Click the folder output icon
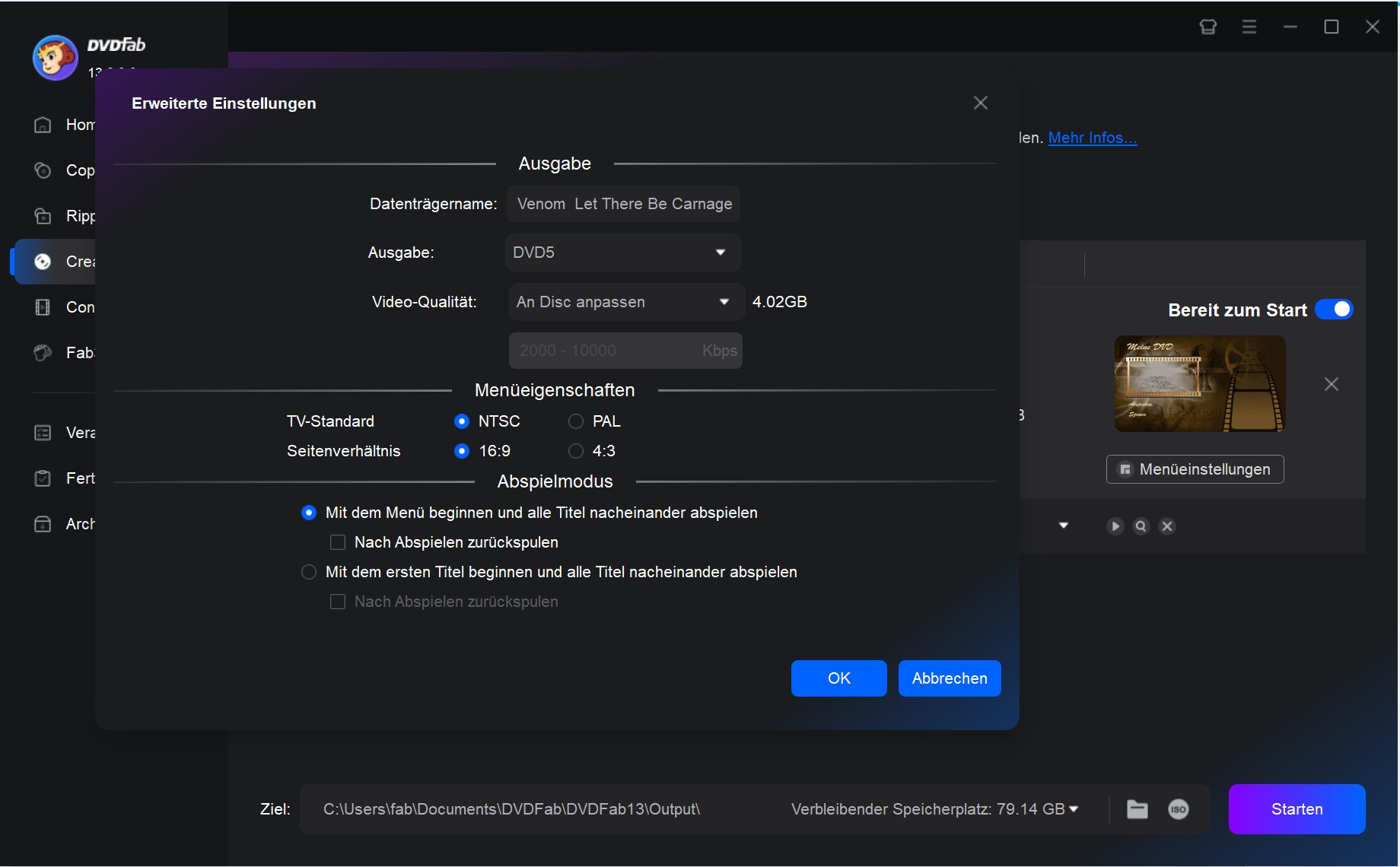Image resolution: width=1400 pixels, height=867 pixels. click(x=1137, y=809)
